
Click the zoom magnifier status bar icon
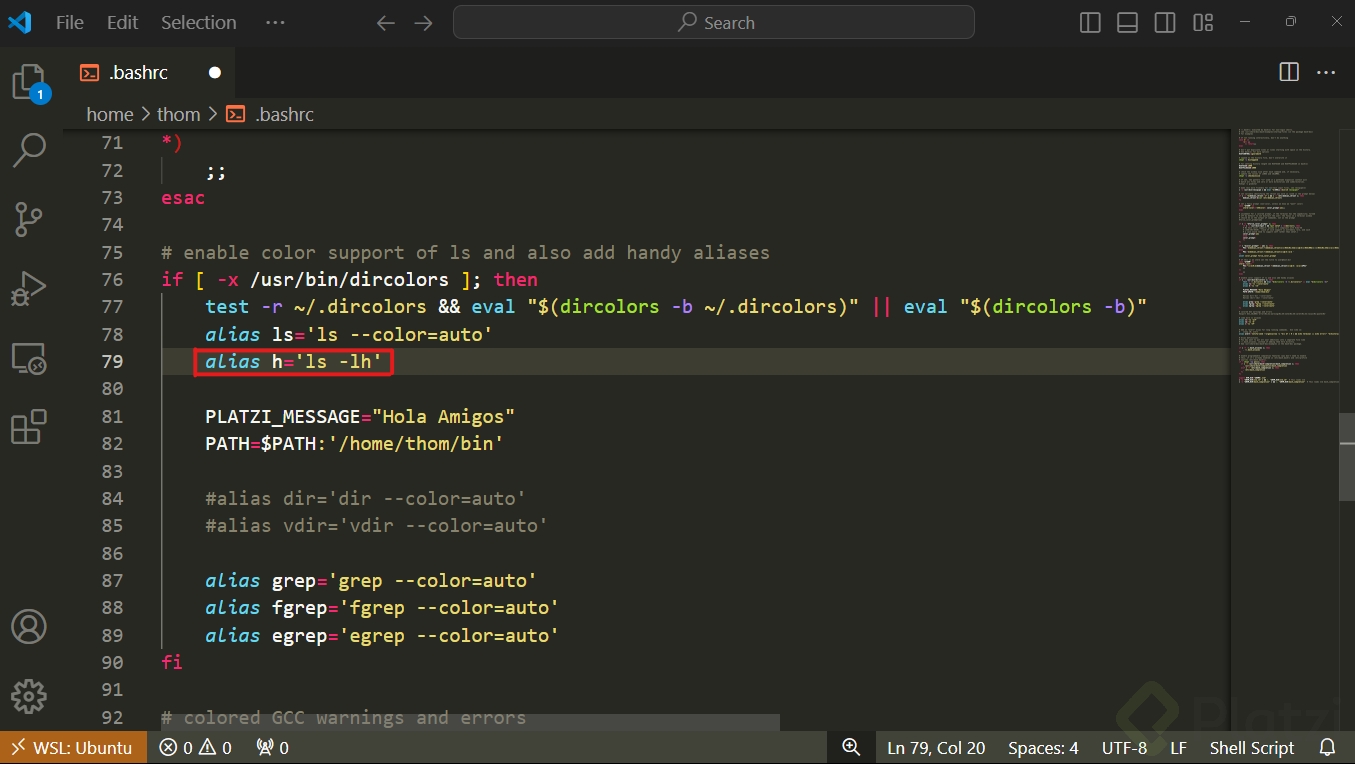[851, 747]
